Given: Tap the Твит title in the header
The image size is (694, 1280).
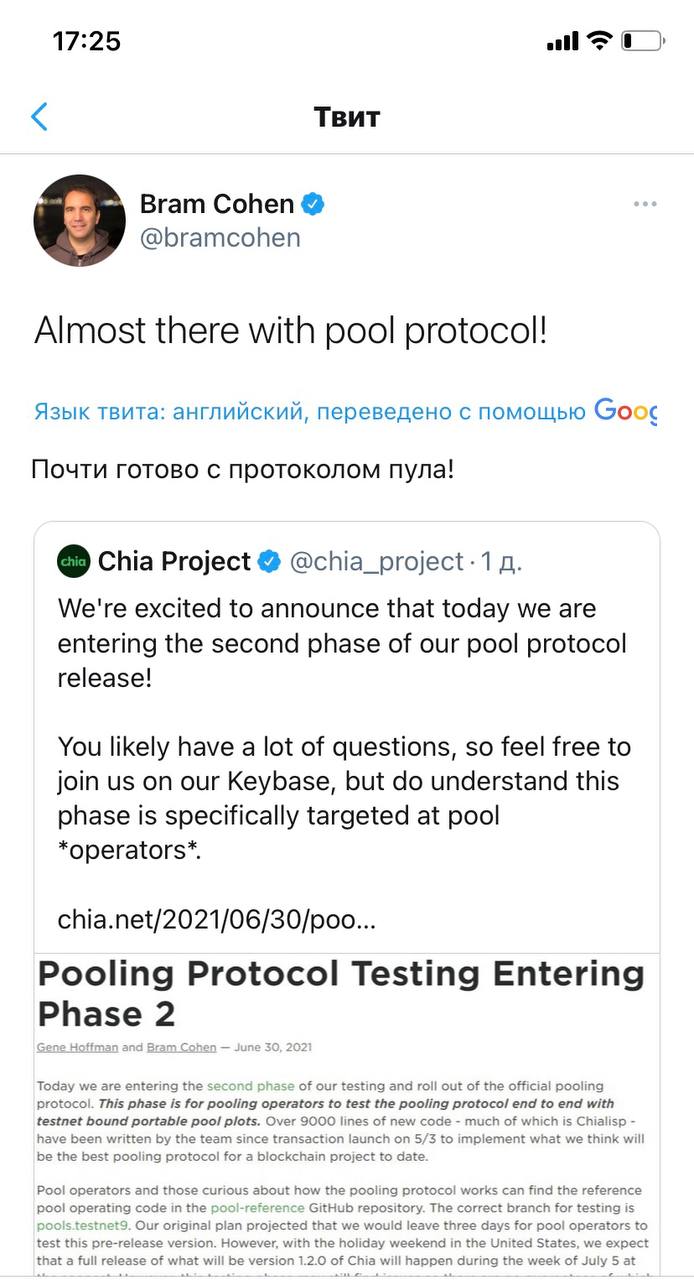Looking at the screenshot, I should (x=347, y=117).
